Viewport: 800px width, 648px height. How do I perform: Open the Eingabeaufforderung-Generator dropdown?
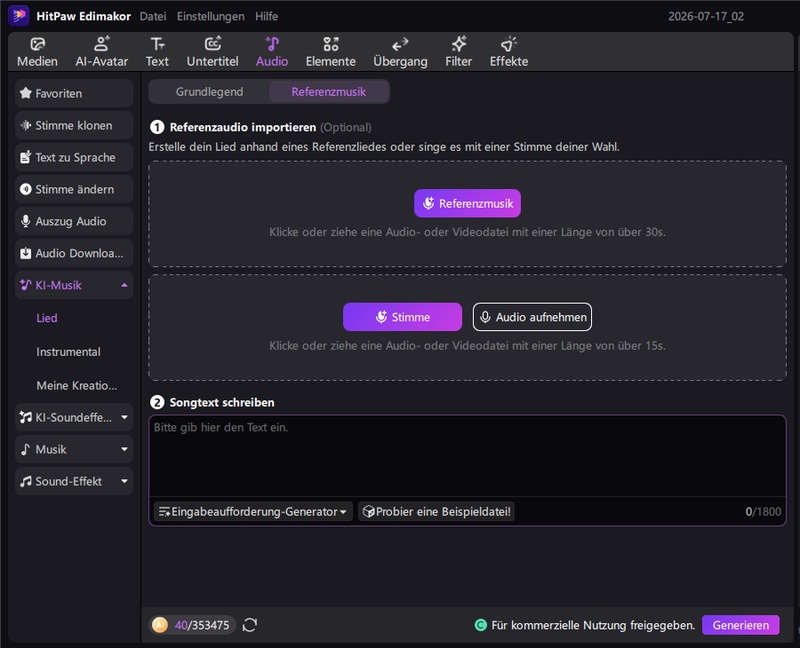click(253, 511)
